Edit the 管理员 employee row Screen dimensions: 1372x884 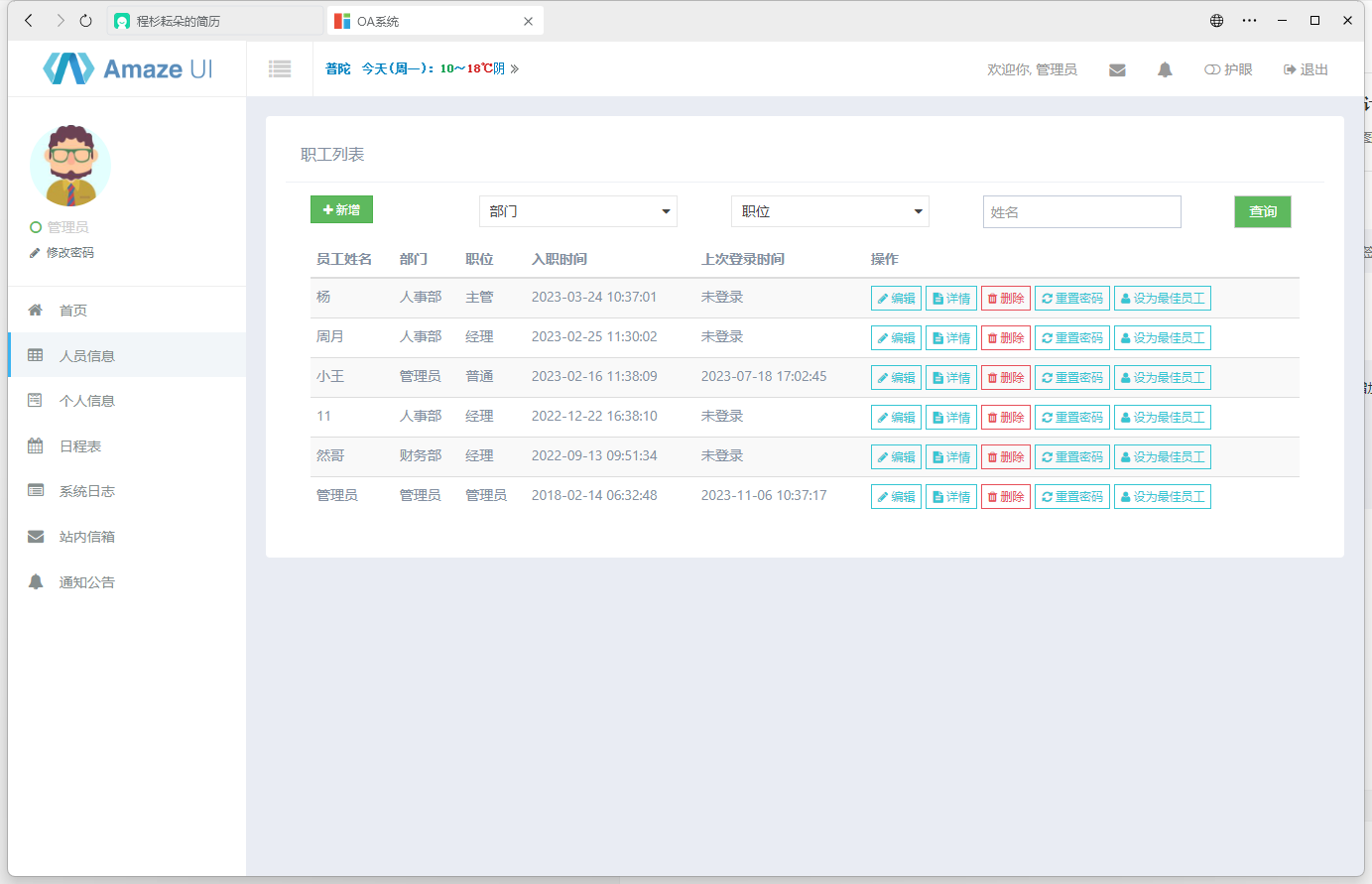click(x=896, y=497)
